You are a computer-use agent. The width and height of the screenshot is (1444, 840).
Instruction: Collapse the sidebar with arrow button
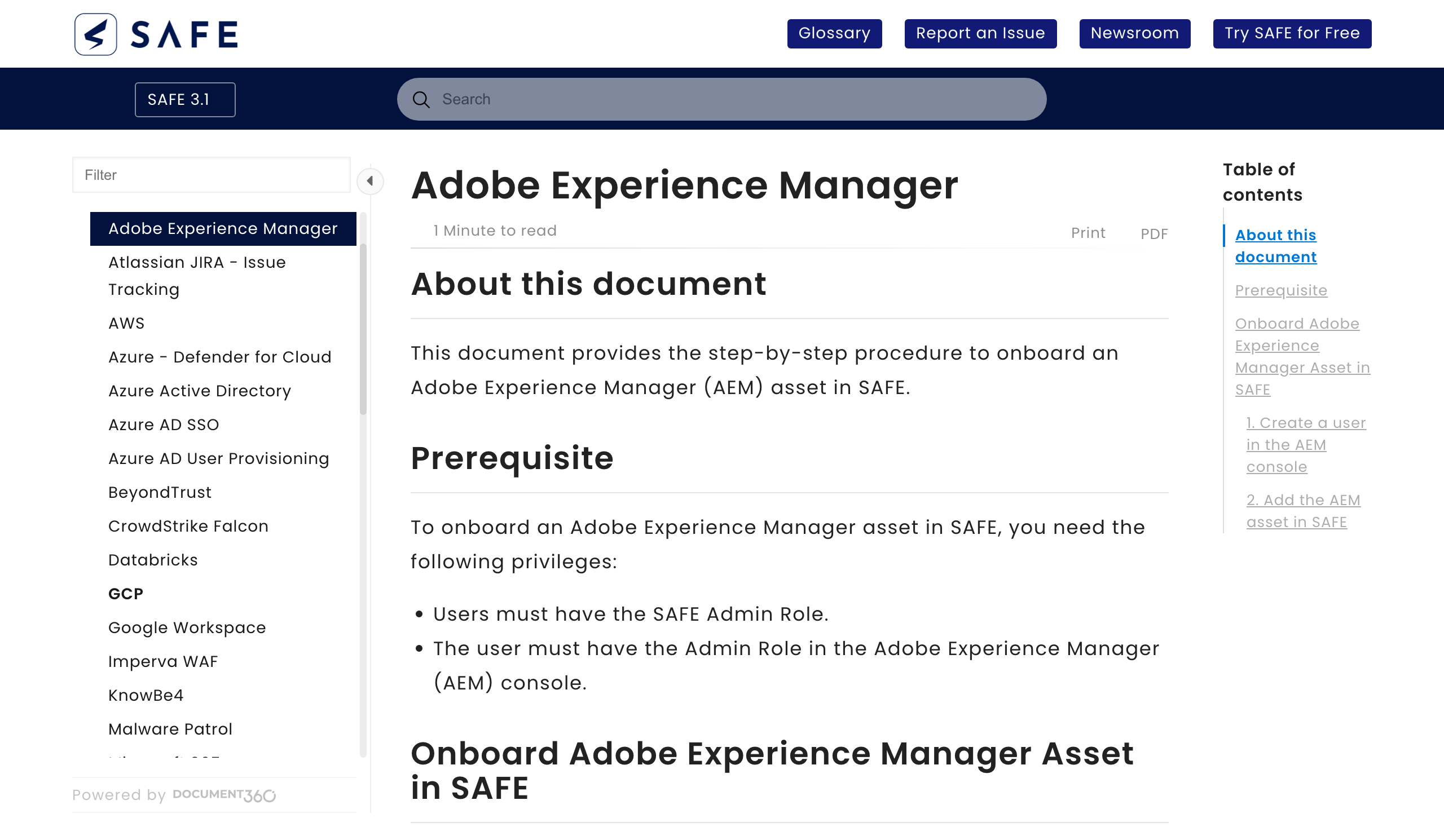click(370, 182)
